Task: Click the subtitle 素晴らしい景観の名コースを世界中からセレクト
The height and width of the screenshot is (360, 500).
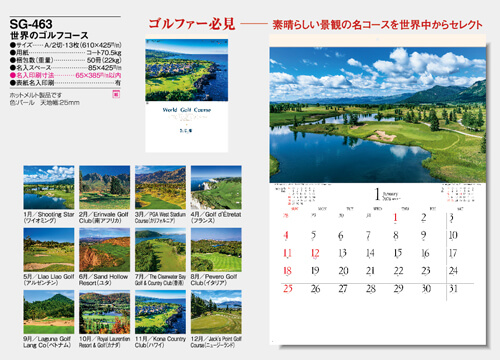Action: click(378, 25)
